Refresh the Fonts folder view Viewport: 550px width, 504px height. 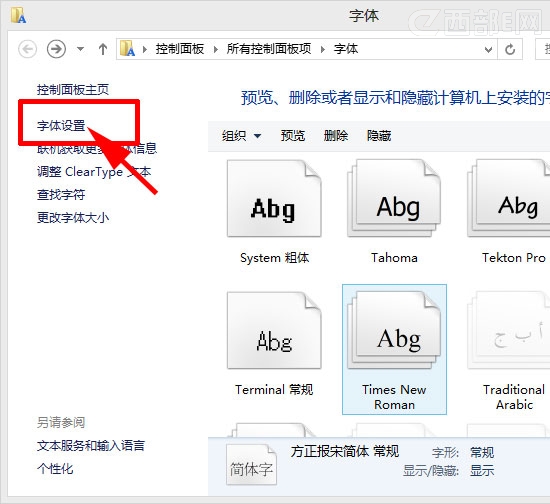pyautogui.click(x=510, y=49)
